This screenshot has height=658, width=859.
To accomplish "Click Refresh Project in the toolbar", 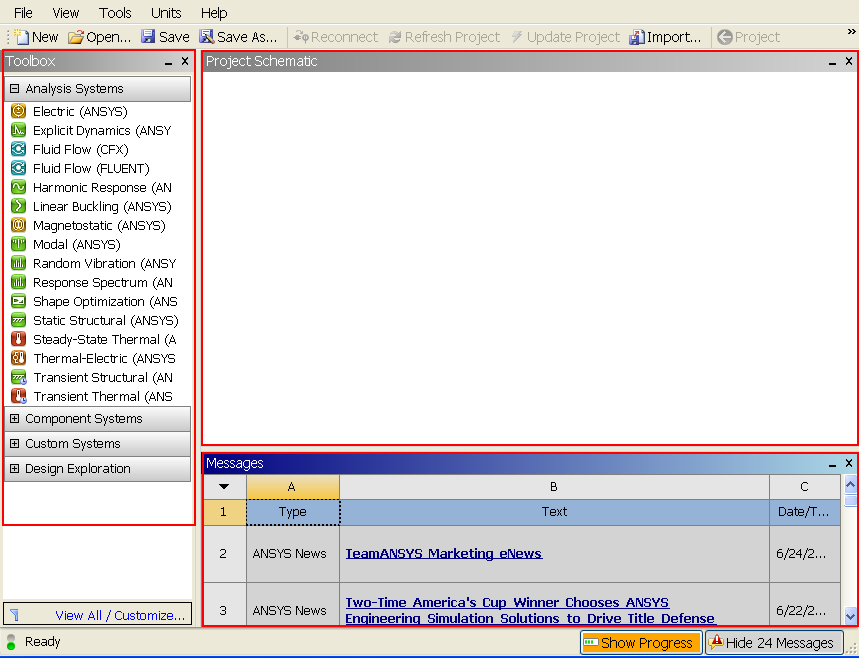I will [x=444, y=37].
